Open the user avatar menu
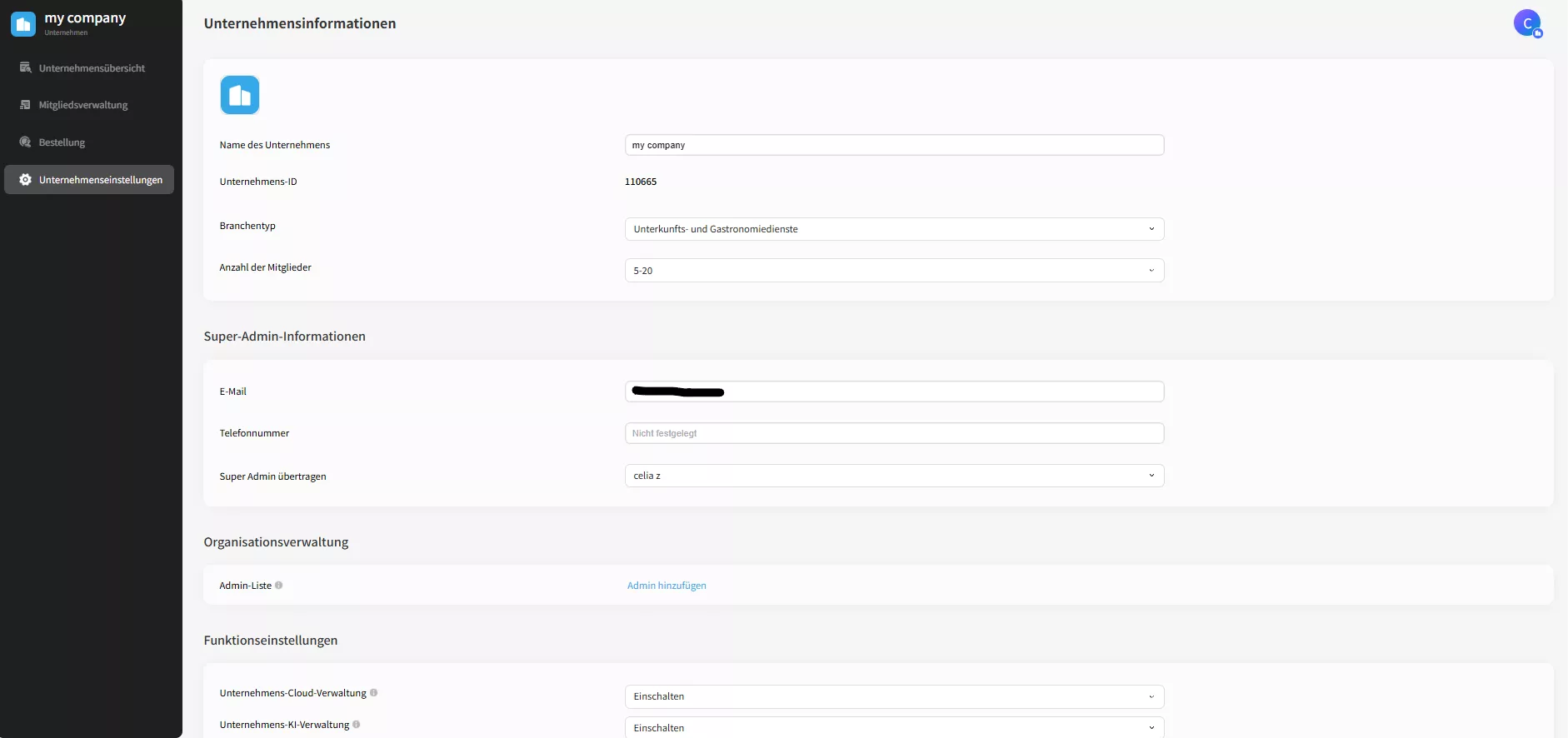 (1527, 23)
